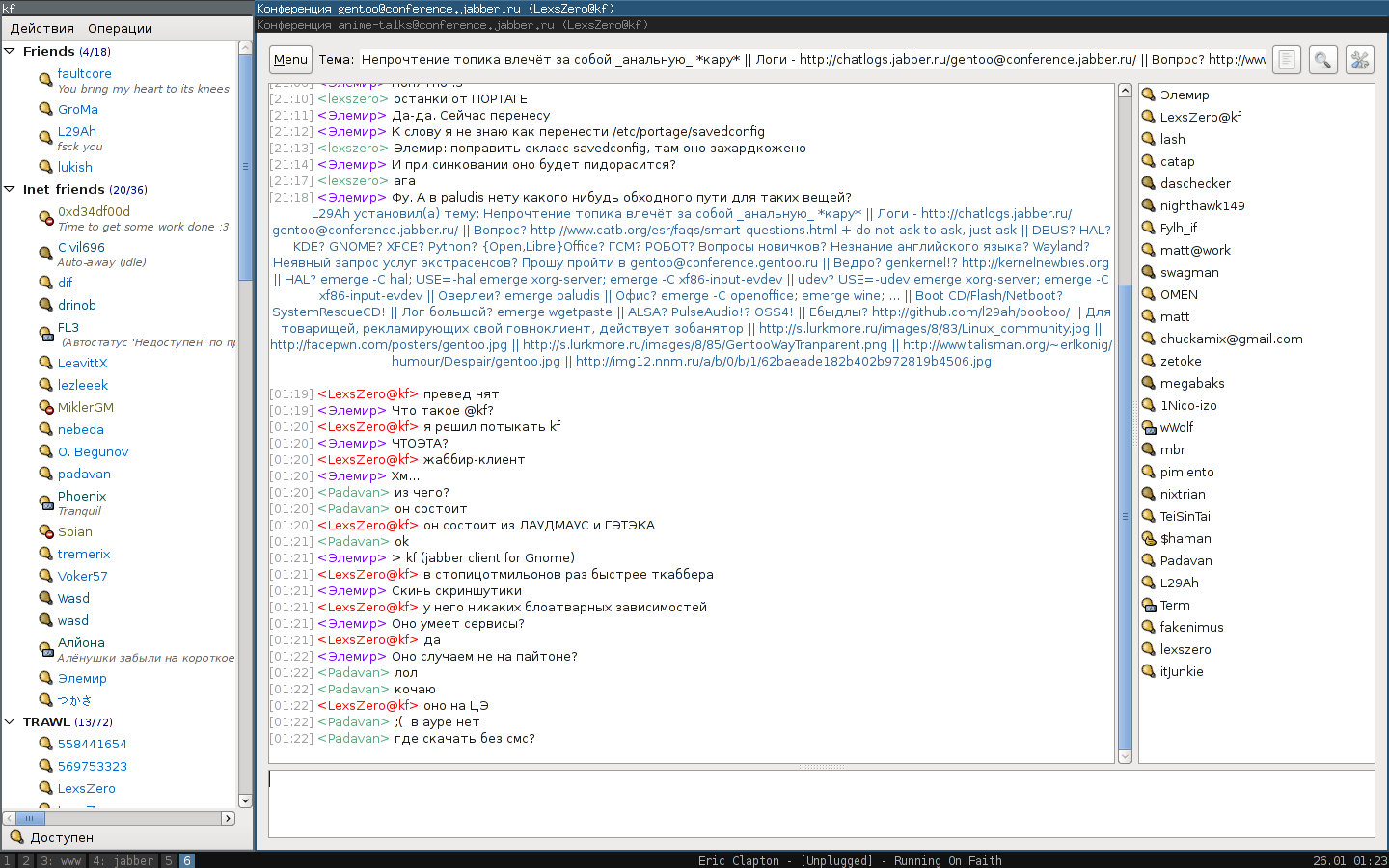Click the right arrow of roster horizontal scrollbar

pyautogui.click(x=228, y=818)
